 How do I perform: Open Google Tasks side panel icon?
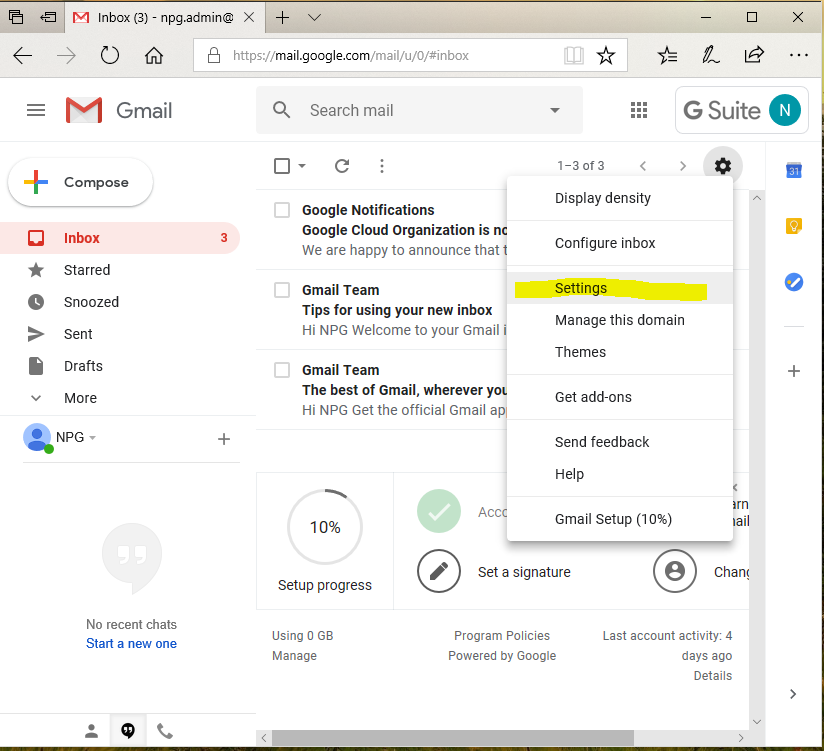(794, 282)
